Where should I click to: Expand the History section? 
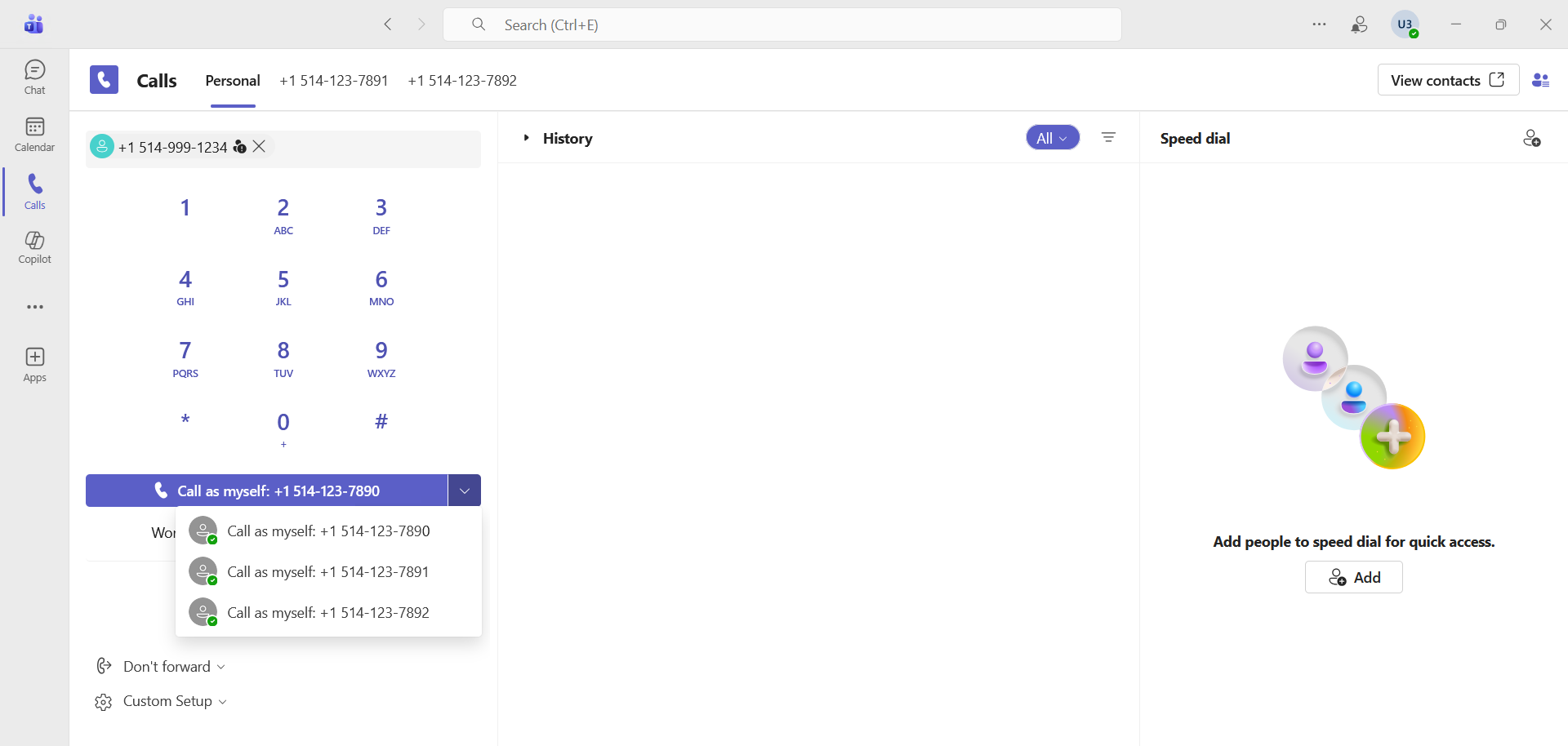coord(527,138)
